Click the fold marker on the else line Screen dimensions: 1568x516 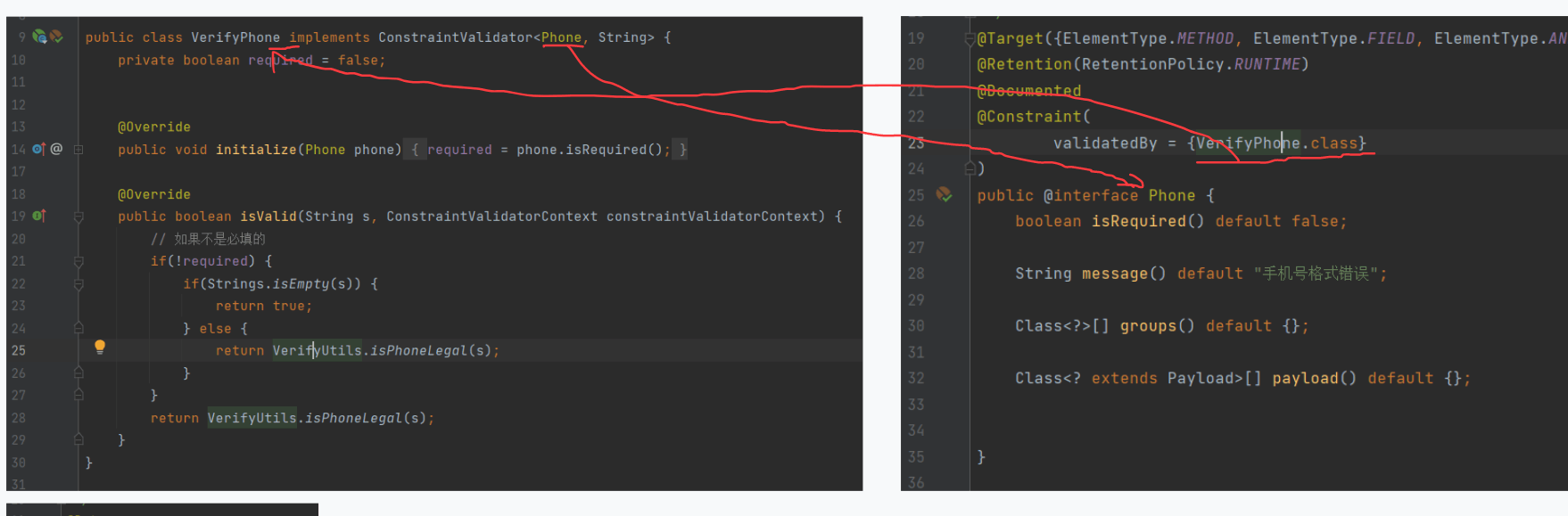(x=78, y=328)
